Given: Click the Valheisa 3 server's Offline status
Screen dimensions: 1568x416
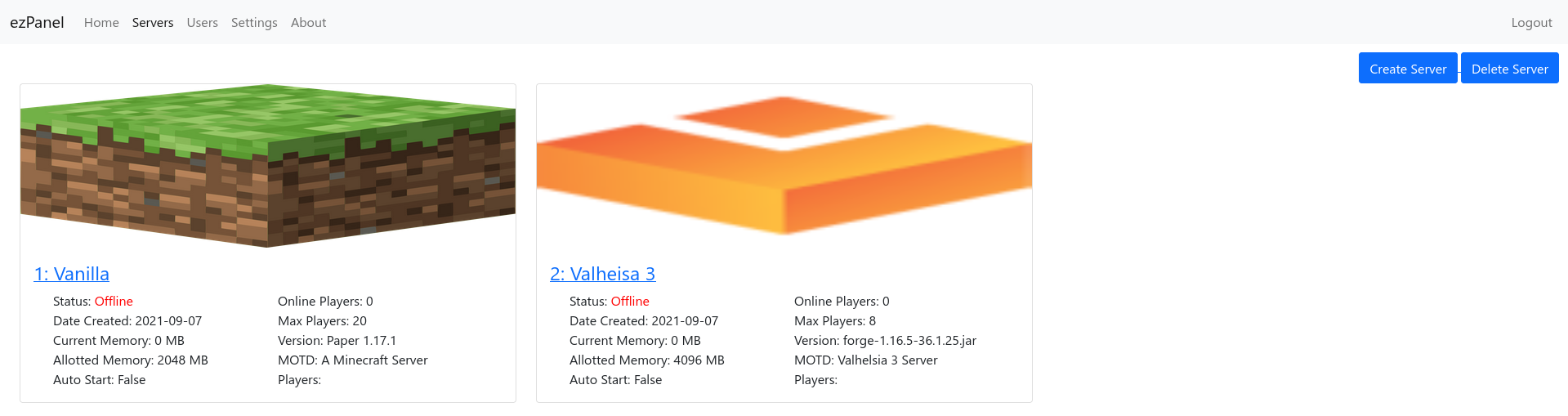Looking at the screenshot, I should tap(630, 302).
